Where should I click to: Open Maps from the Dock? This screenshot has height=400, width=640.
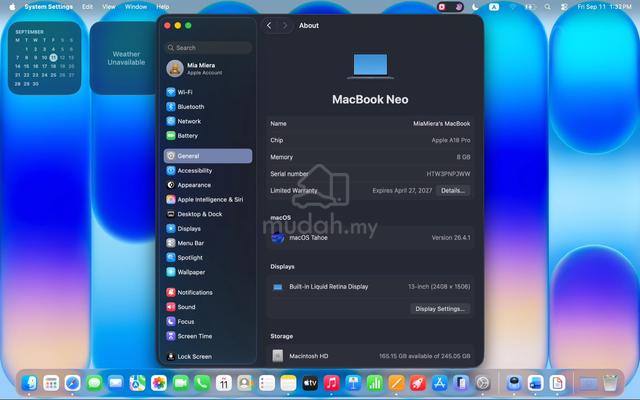point(138,383)
